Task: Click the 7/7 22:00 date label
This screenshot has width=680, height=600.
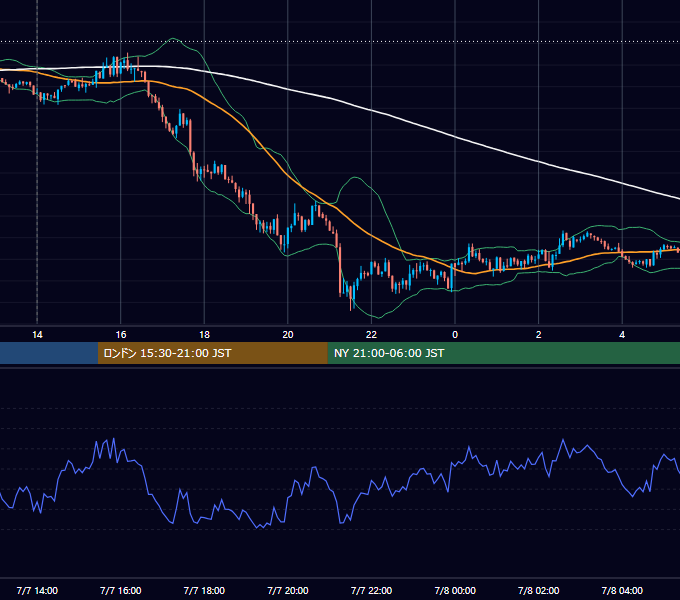Action: point(371,590)
